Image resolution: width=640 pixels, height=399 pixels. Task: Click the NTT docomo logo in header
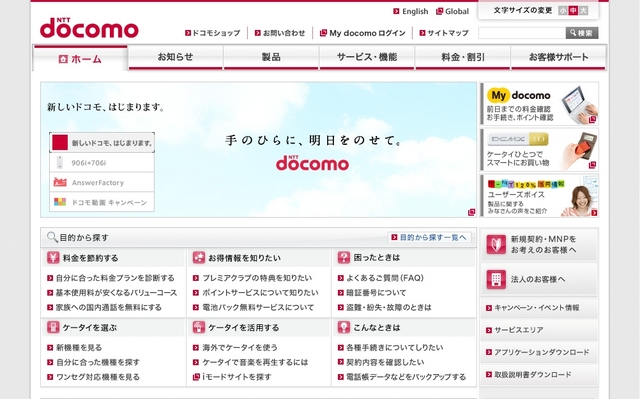pos(89,28)
